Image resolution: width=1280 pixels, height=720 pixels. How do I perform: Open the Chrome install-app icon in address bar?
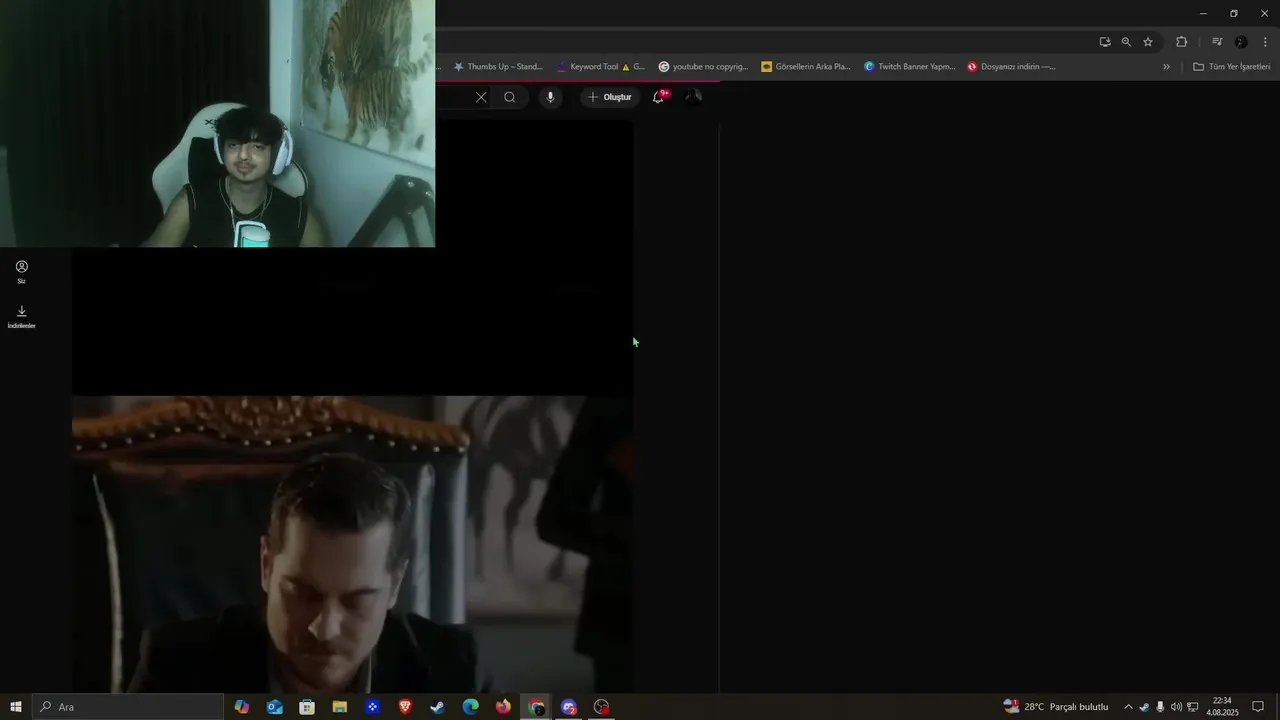tap(1105, 42)
